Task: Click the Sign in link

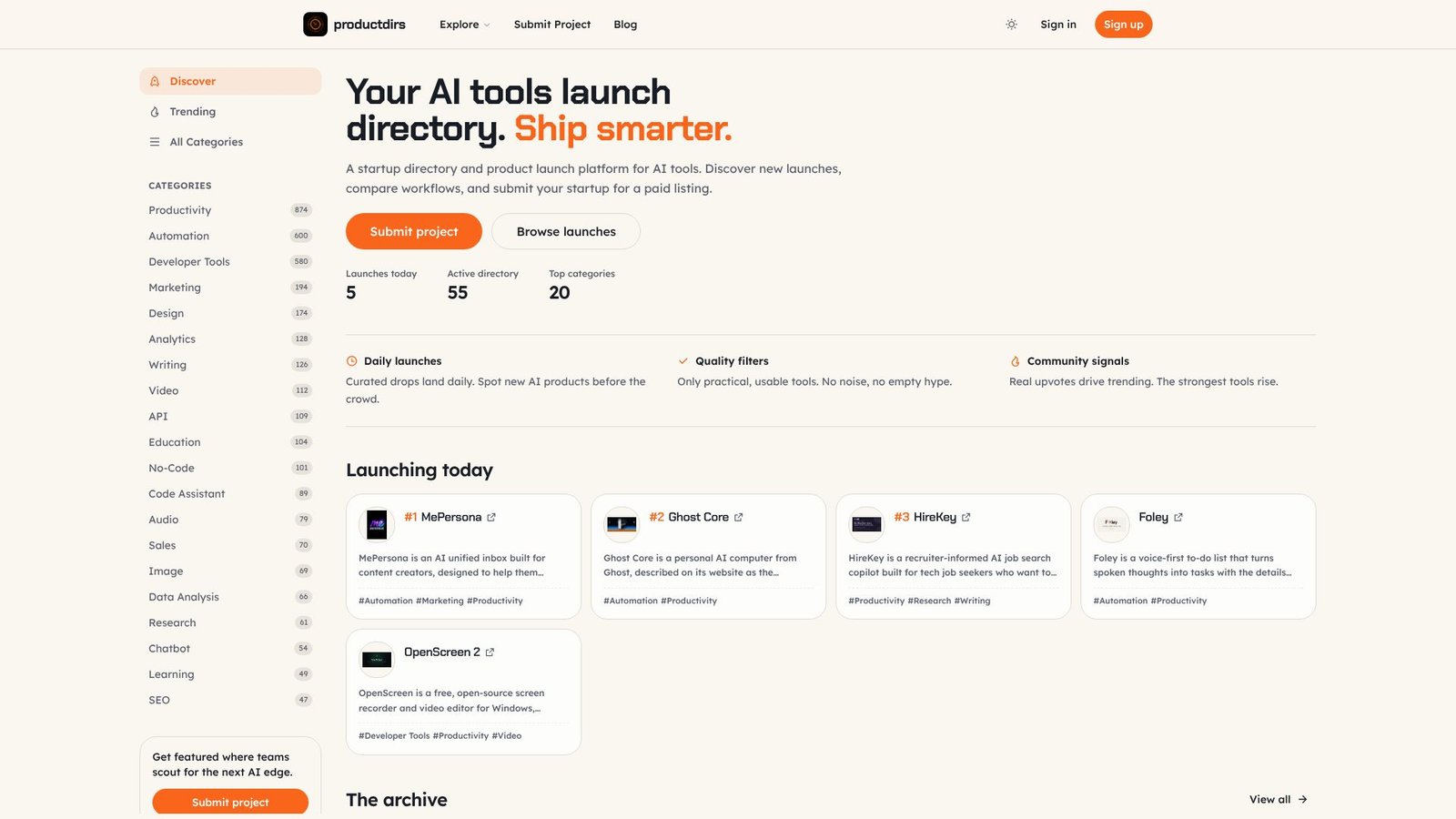Action: click(1058, 25)
